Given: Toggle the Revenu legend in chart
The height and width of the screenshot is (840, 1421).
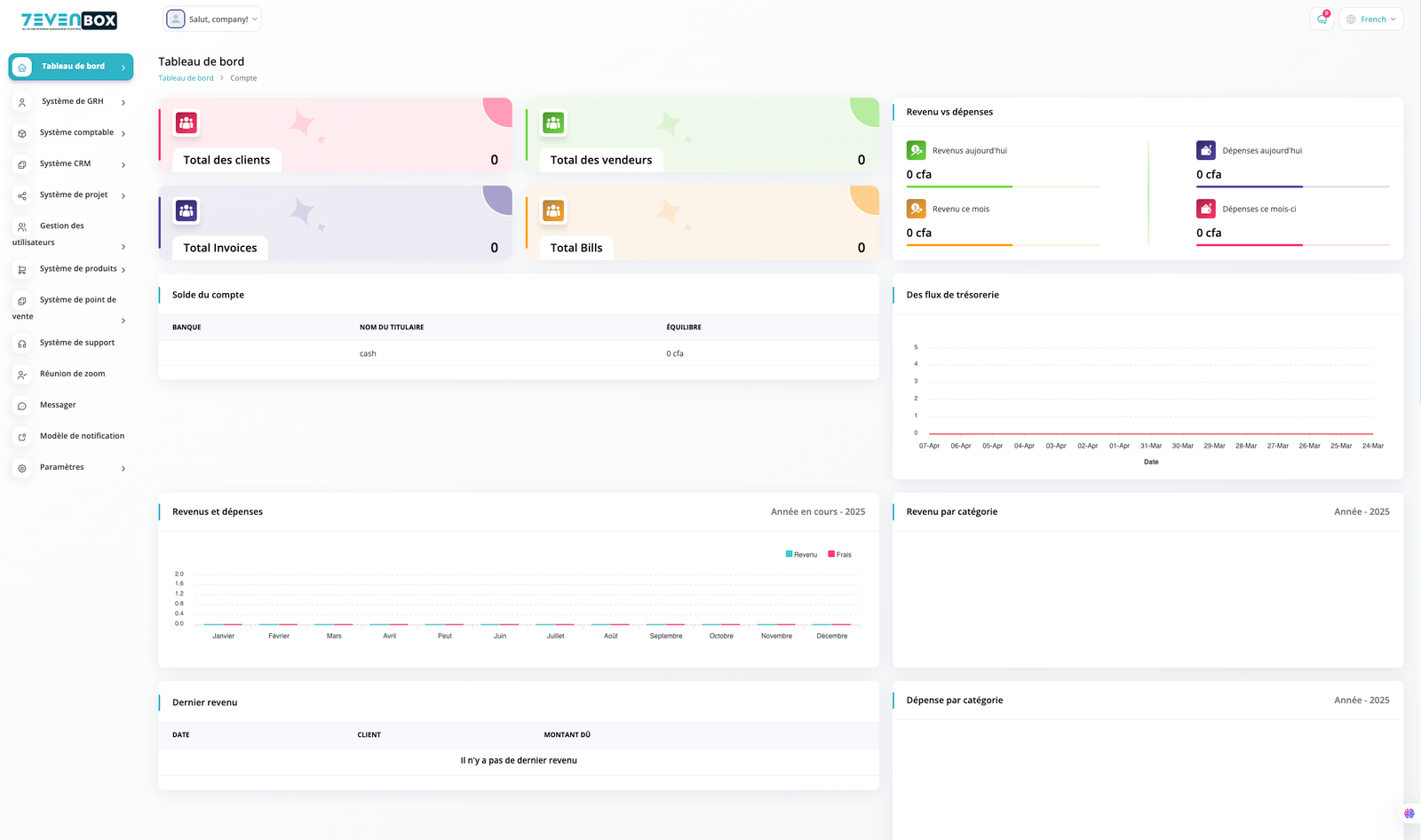Looking at the screenshot, I should [801, 554].
